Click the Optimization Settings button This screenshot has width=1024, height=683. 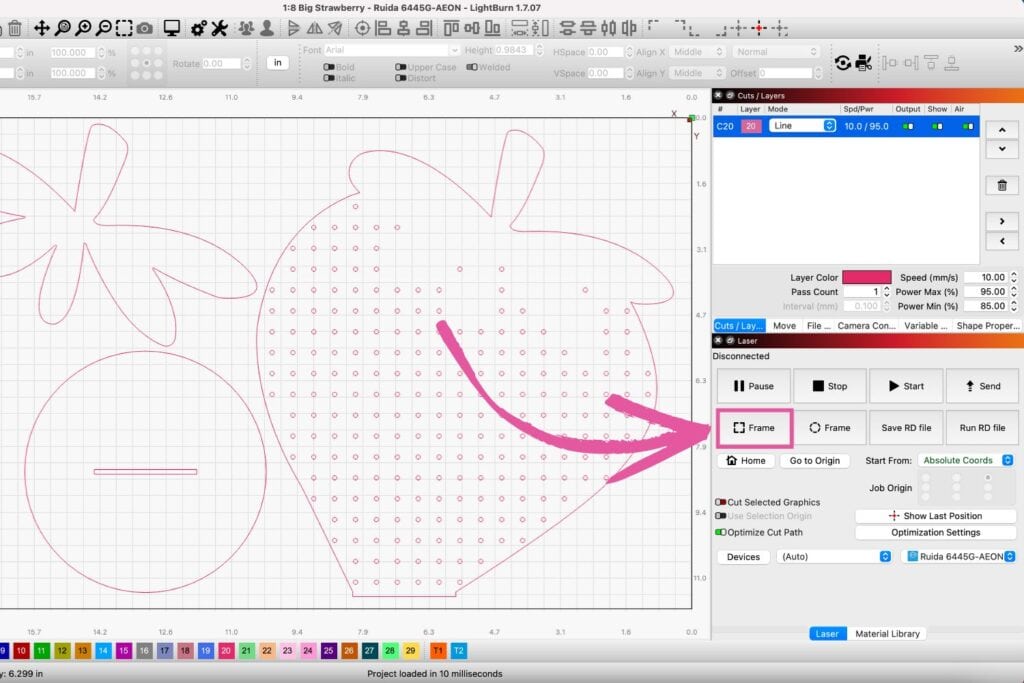coord(935,532)
